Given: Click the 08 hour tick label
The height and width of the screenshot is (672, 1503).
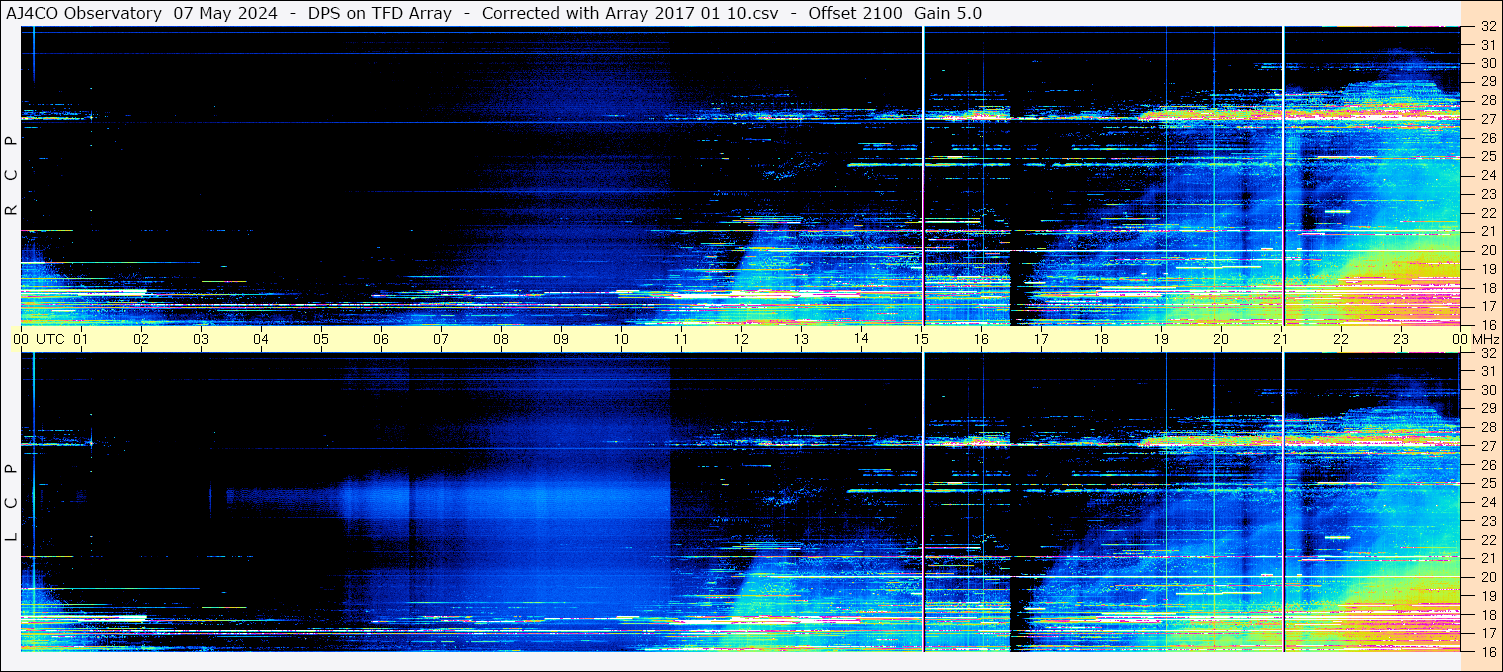Looking at the screenshot, I should (501, 339).
